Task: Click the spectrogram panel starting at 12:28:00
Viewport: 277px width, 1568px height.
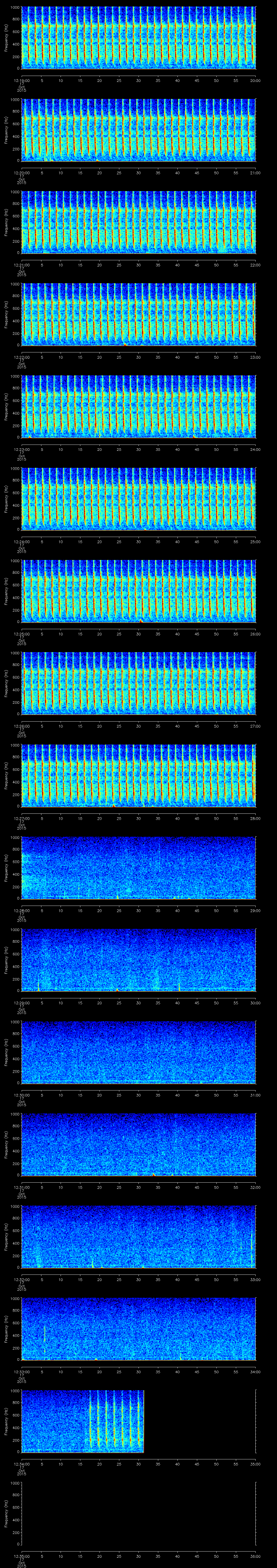Action: (139, 868)
